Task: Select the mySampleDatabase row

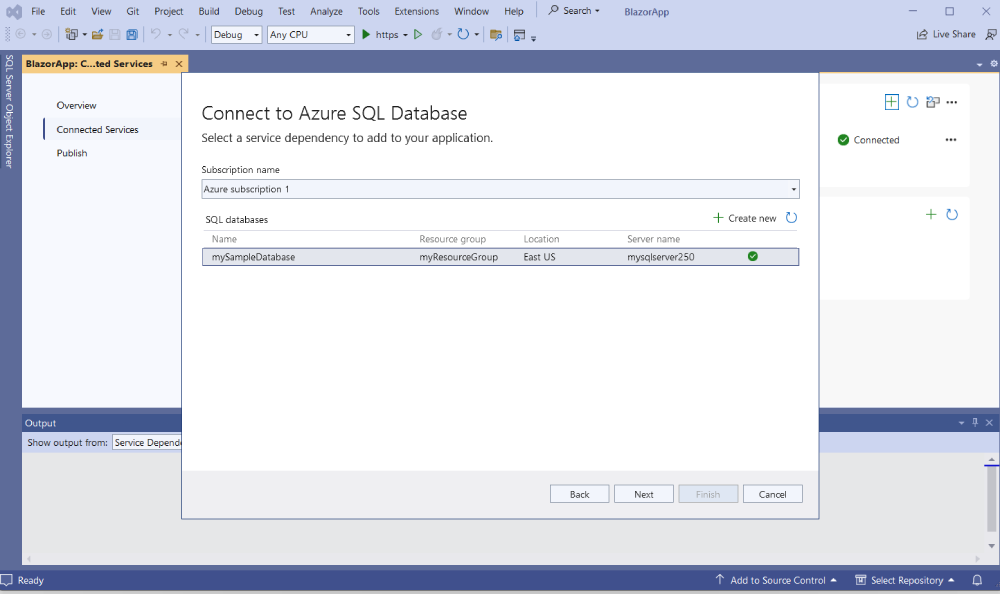Action: click(500, 256)
